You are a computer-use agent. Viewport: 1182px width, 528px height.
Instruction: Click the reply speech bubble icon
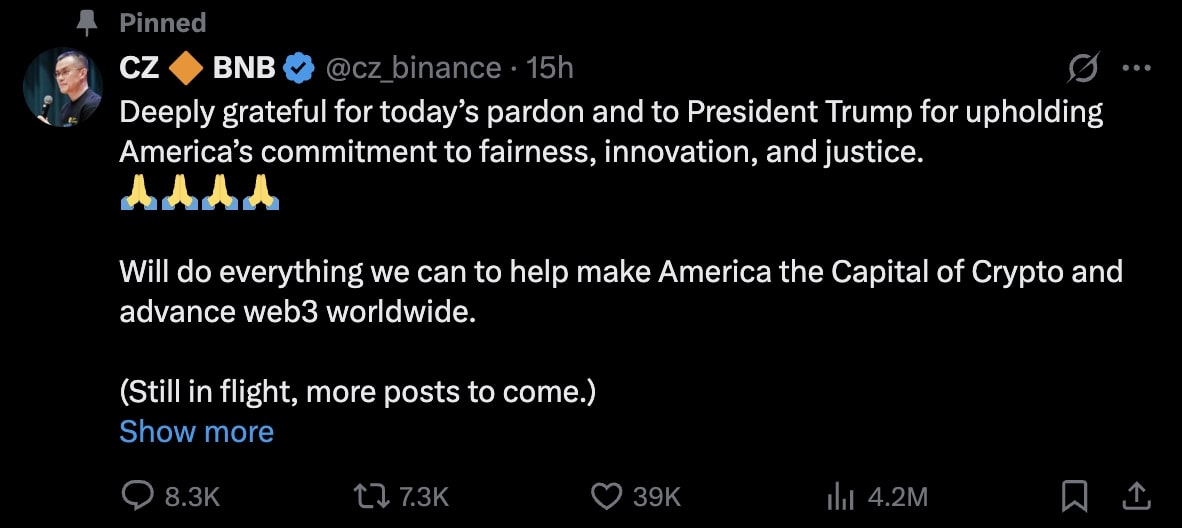[136, 495]
